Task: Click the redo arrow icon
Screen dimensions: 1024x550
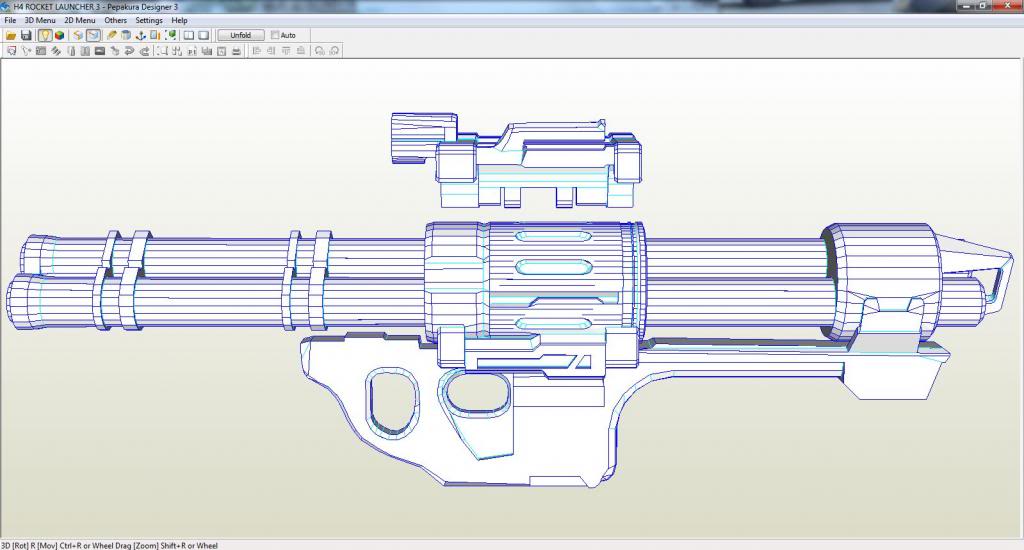Action: coord(144,51)
